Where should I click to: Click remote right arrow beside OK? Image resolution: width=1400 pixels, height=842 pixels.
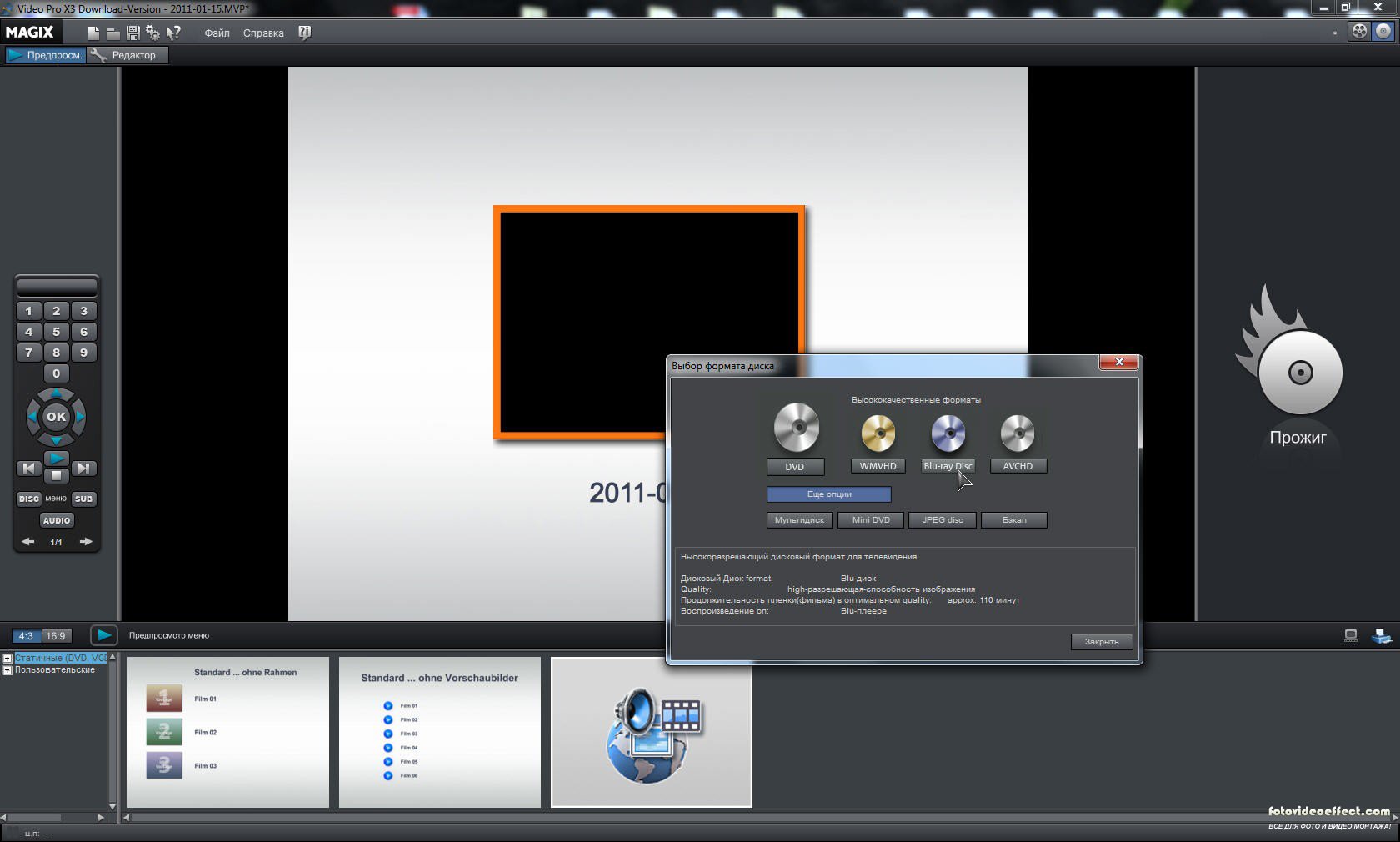pyautogui.click(x=79, y=416)
